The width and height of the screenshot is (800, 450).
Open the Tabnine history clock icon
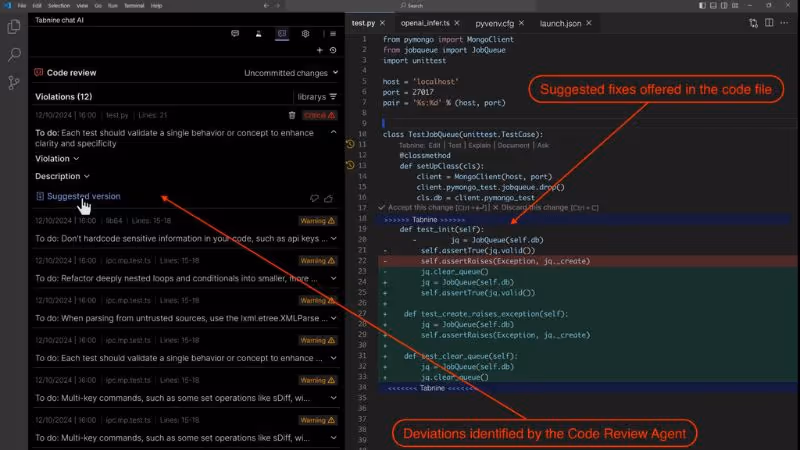click(333, 50)
